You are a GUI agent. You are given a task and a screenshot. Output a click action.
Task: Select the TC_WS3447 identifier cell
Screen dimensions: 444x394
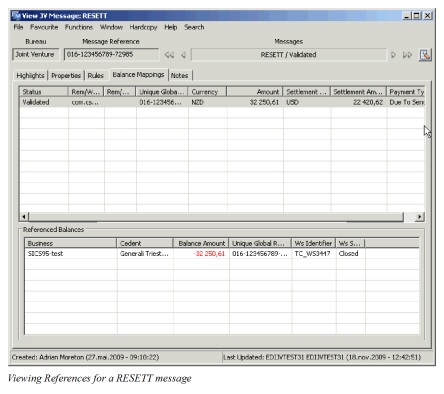point(314,254)
